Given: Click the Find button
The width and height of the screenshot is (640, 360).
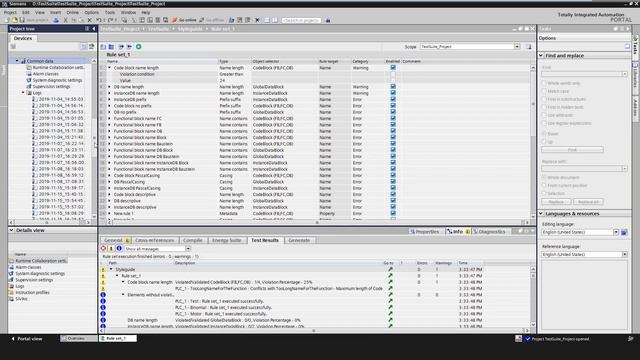Looking at the screenshot, I should coord(572,150).
